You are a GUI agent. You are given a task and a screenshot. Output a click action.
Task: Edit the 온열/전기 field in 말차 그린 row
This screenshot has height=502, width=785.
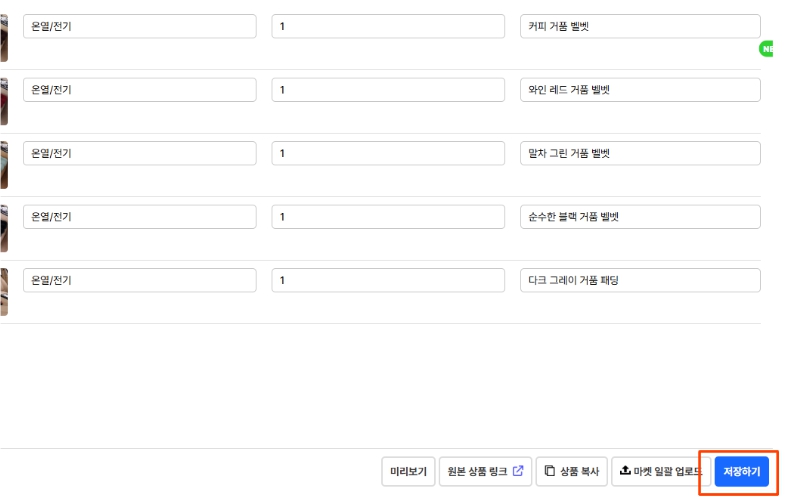tap(139, 153)
